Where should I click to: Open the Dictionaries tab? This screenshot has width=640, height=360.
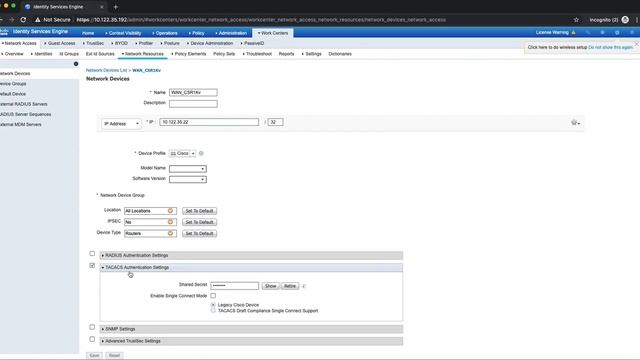click(340, 54)
